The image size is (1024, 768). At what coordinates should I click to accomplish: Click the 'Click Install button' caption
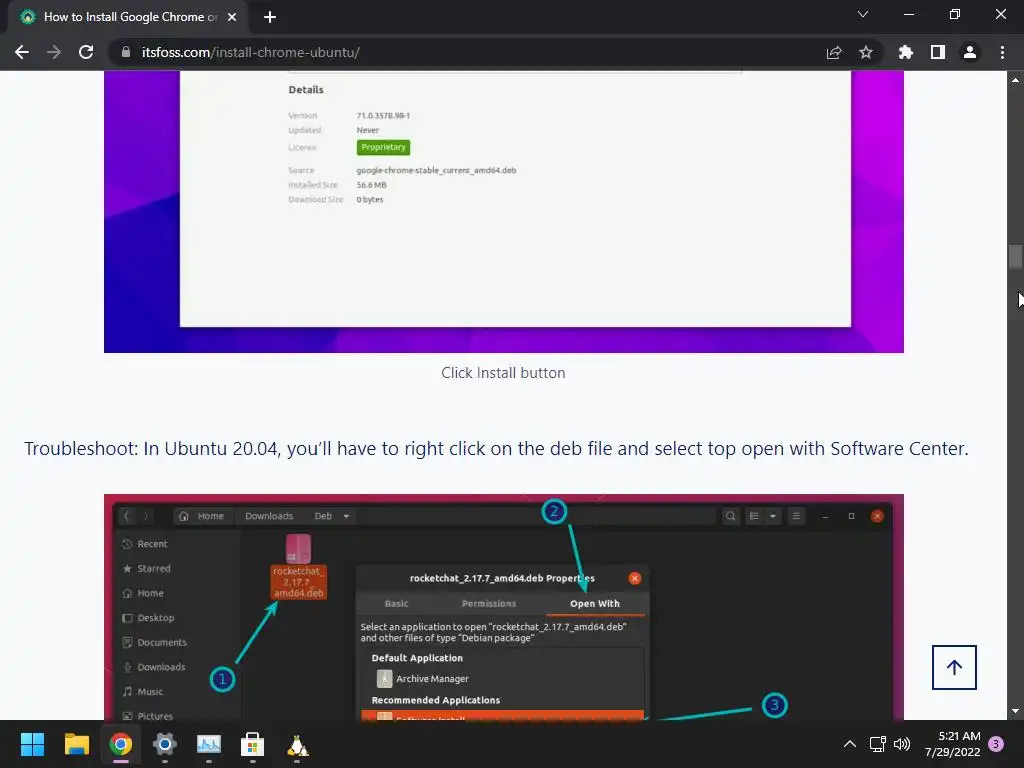503,373
